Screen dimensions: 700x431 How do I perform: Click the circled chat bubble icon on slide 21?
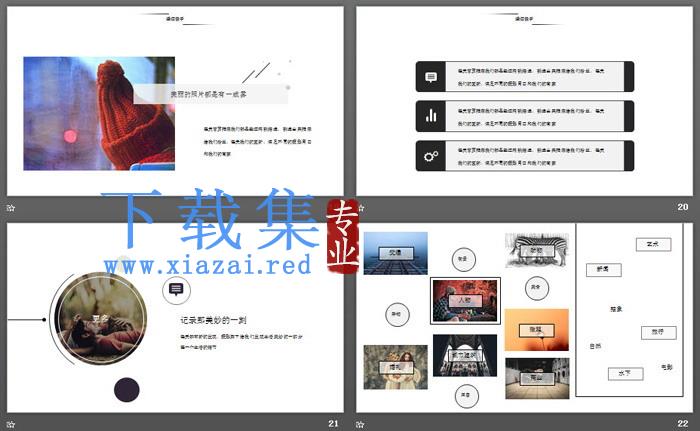pos(176,290)
